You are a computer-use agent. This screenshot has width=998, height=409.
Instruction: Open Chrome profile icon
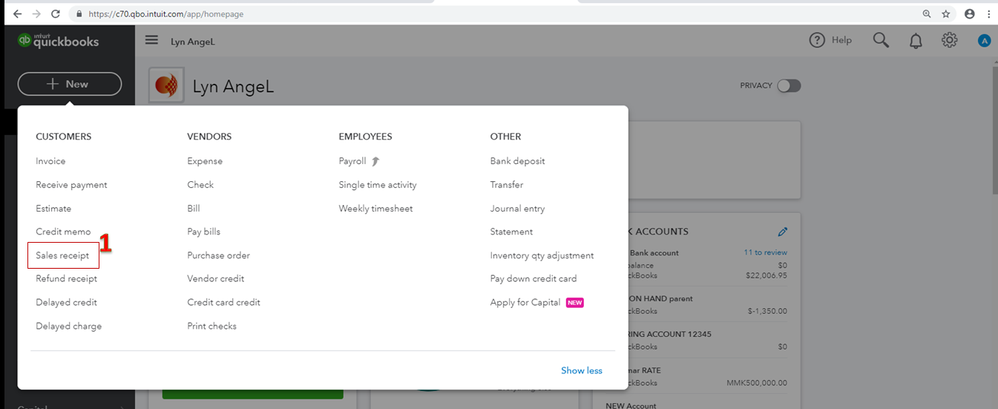click(x=969, y=13)
